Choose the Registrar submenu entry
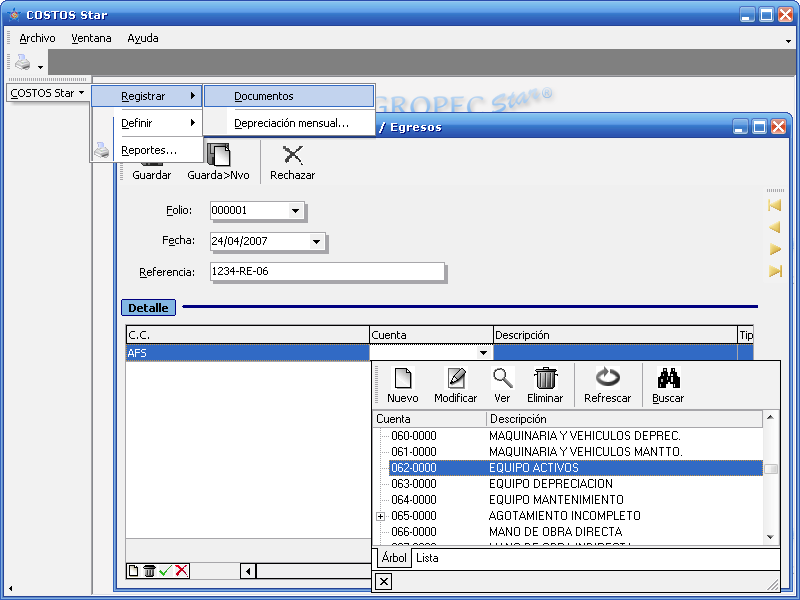800x600 pixels. point(147,96)
